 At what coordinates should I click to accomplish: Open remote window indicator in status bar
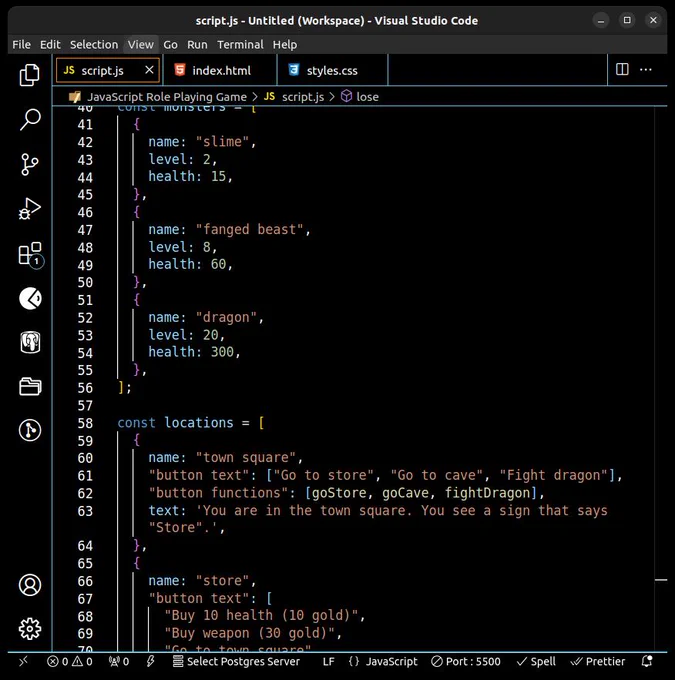23,661
